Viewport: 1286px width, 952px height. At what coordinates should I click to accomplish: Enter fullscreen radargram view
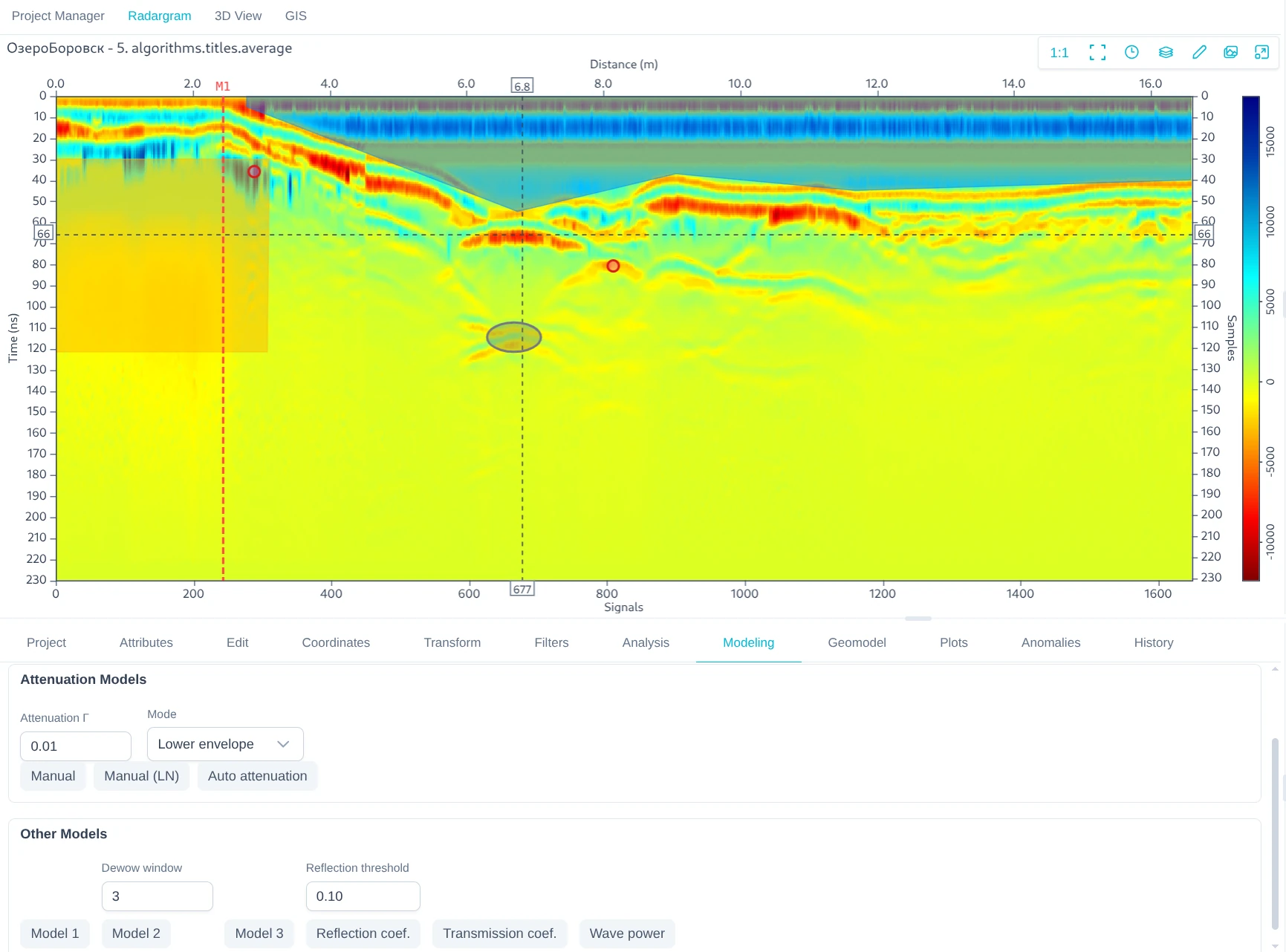(x=1097, y=52)
